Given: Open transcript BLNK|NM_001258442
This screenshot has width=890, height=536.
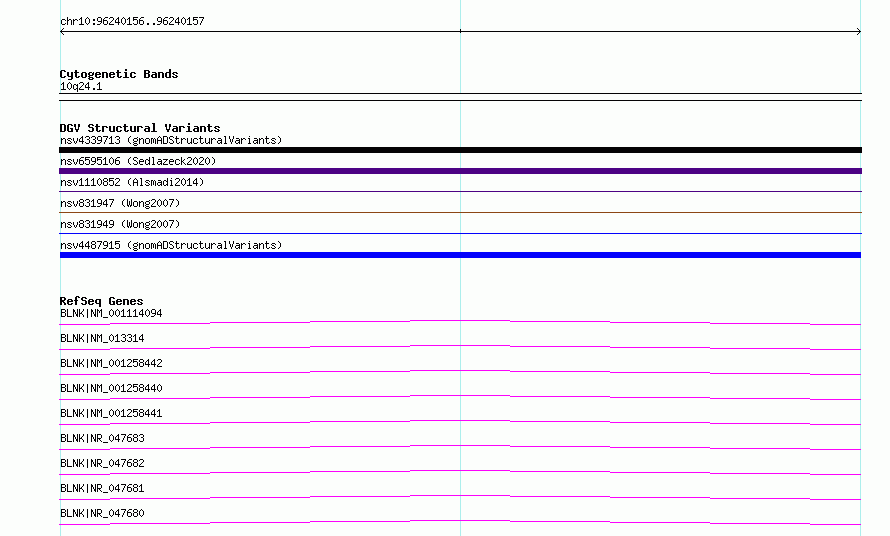Looking at the screenshot, I should point(111,363).
